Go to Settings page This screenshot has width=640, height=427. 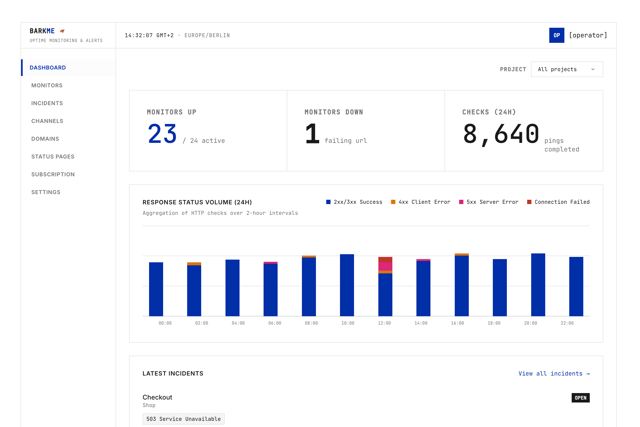(x=46, y=192)
